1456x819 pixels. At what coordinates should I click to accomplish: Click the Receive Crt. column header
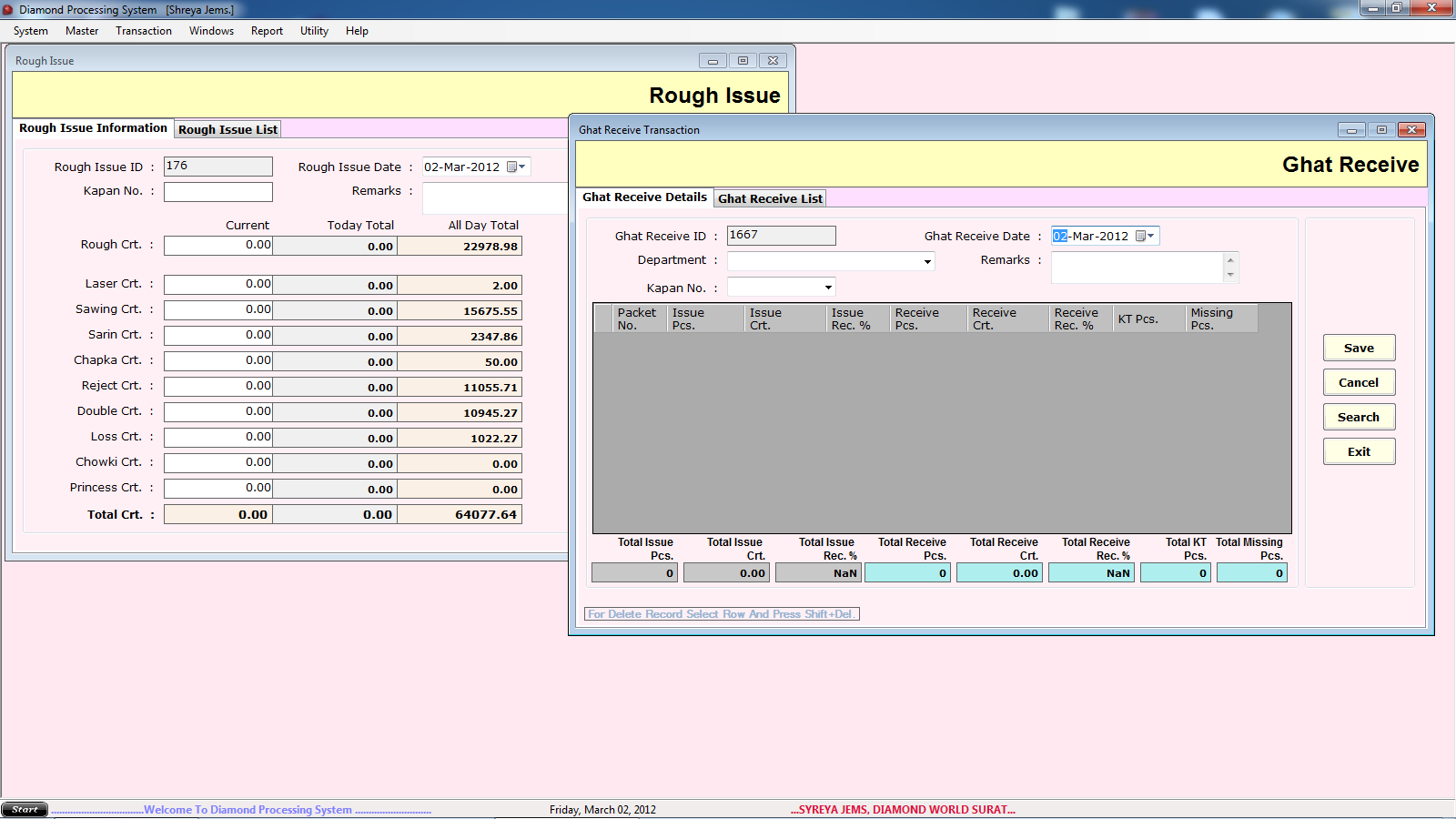tap(1008, 318)
